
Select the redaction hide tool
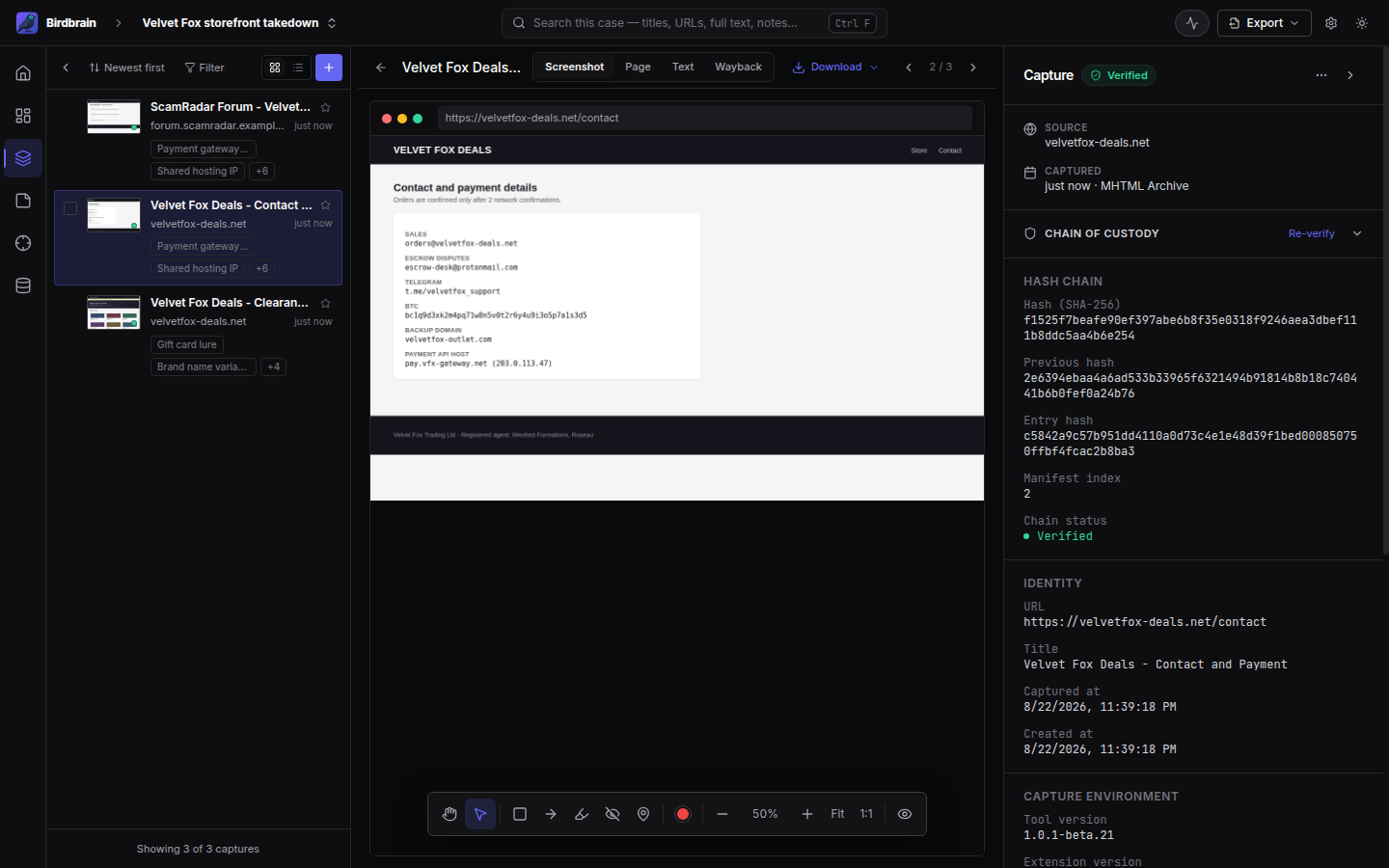click(x=613, y=814)
